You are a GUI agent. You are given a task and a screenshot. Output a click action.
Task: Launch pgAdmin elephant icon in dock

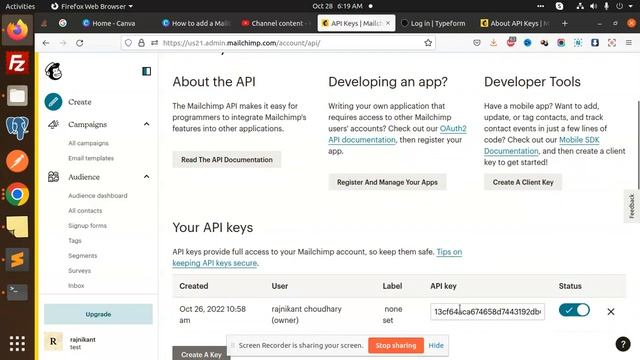(x=17, y=128)
